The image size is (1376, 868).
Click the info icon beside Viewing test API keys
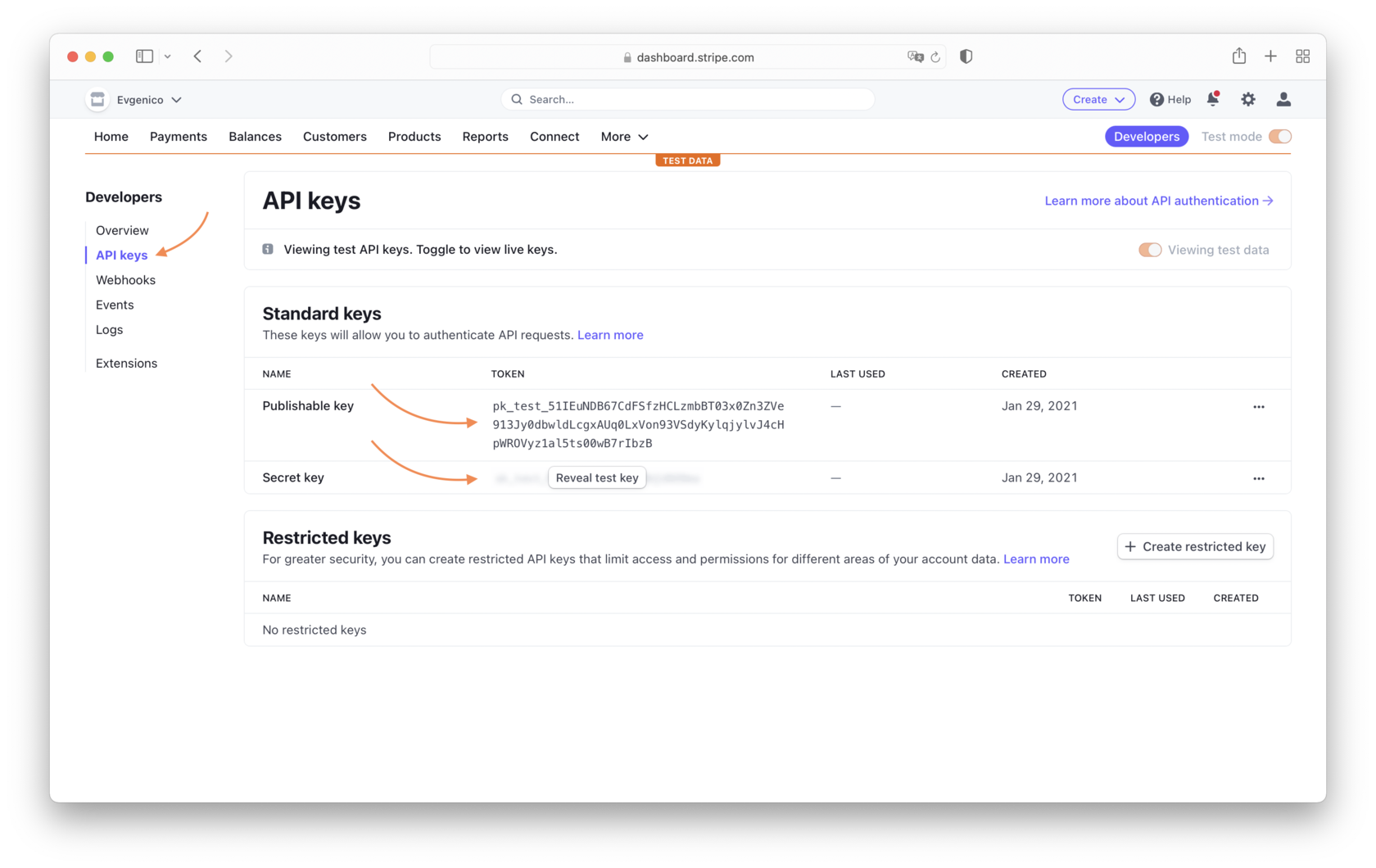(x=268, y=249)
